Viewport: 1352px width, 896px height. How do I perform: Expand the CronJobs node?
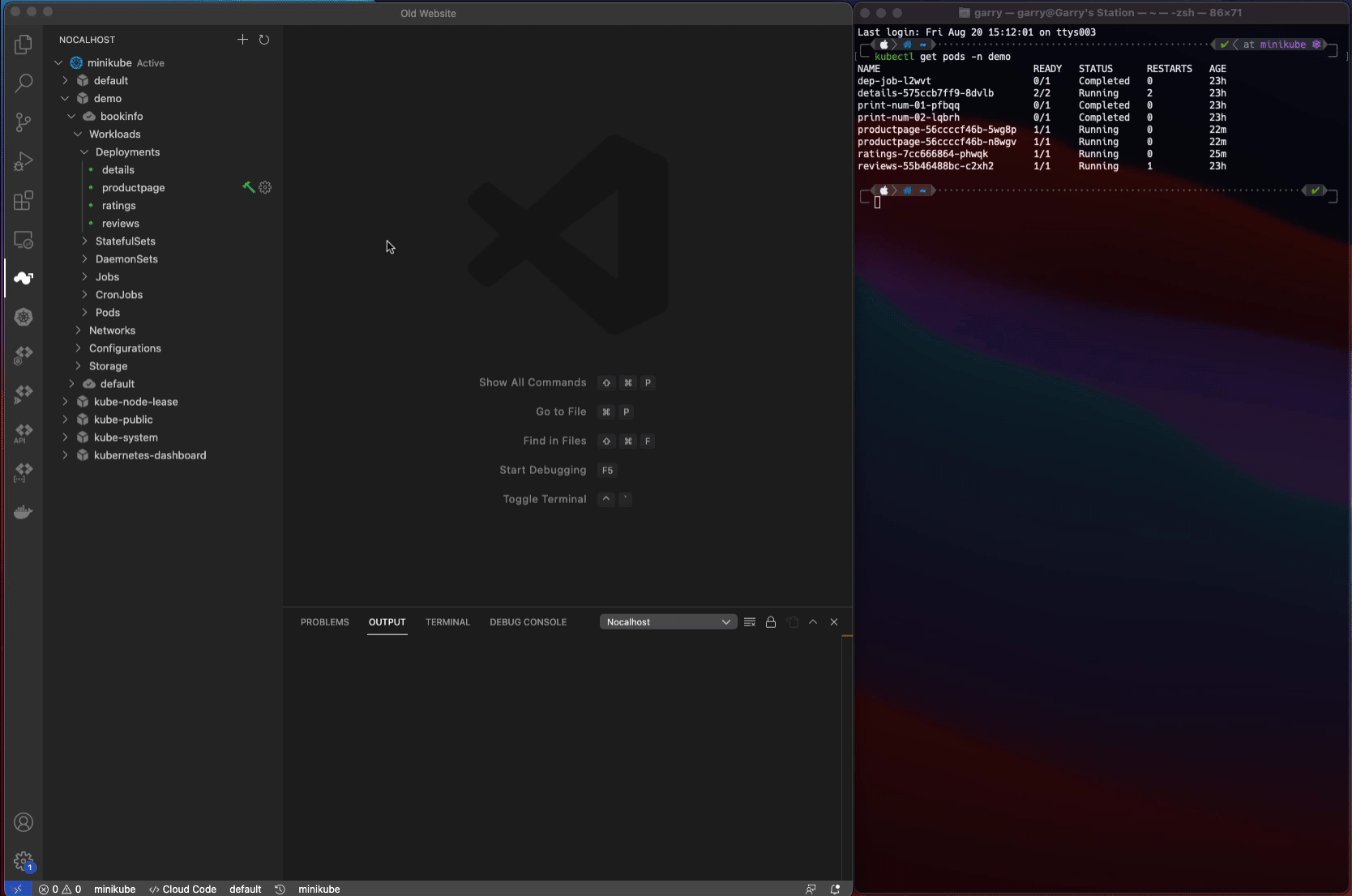coord(84,294)
